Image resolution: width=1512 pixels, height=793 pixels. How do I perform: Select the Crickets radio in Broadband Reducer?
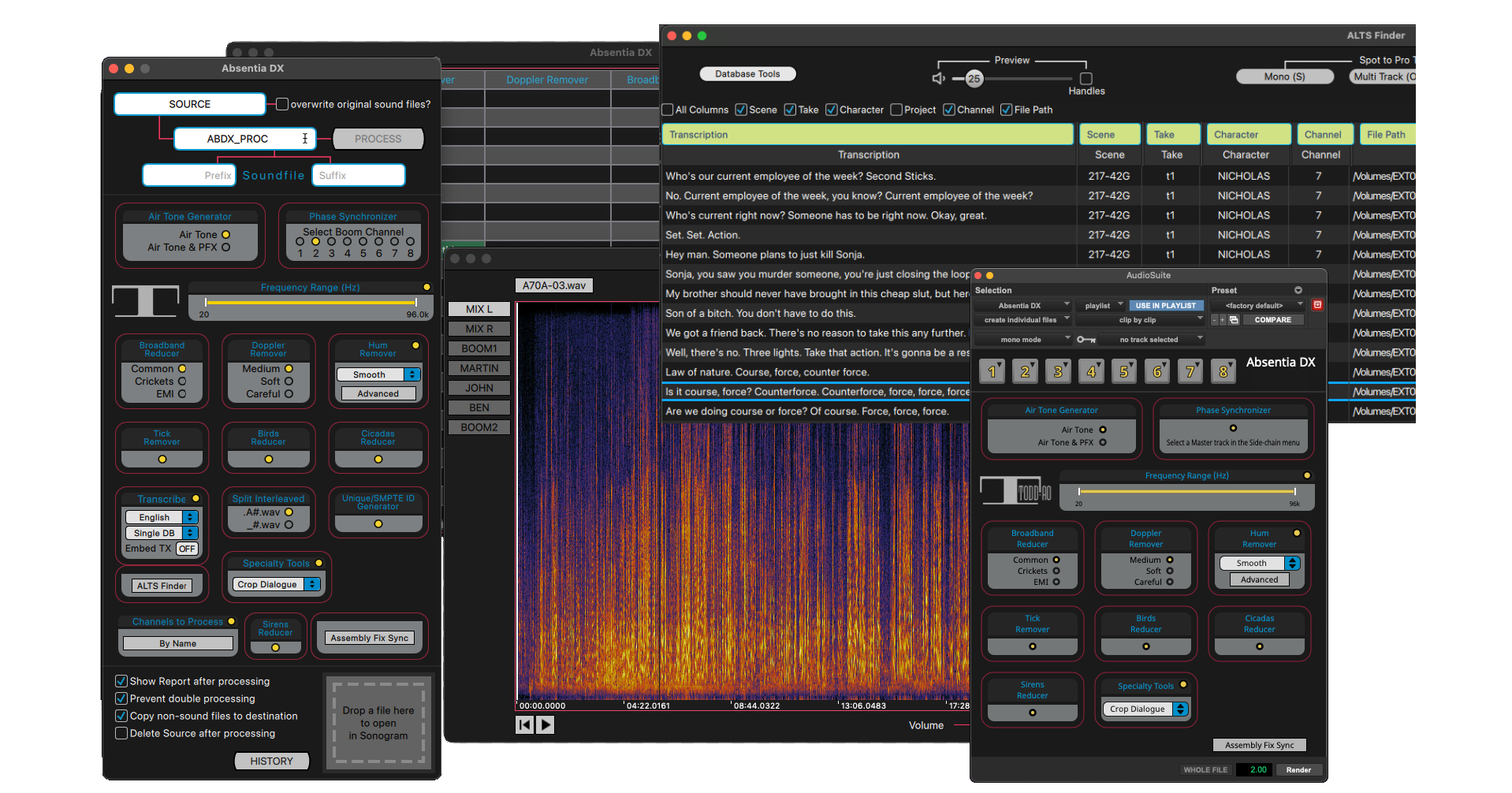tap(182, 382)
